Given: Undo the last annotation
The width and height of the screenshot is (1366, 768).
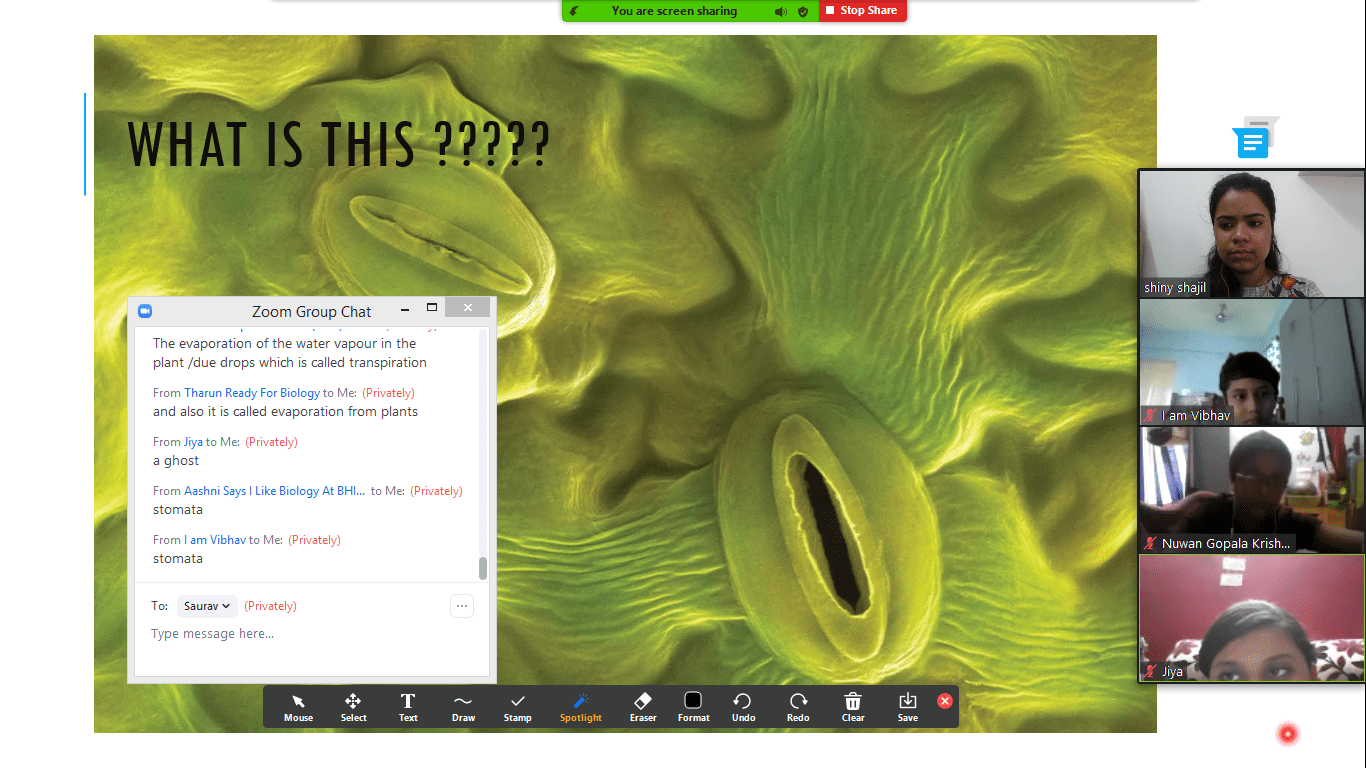Looking at the screenshot, I should [743, 706].
